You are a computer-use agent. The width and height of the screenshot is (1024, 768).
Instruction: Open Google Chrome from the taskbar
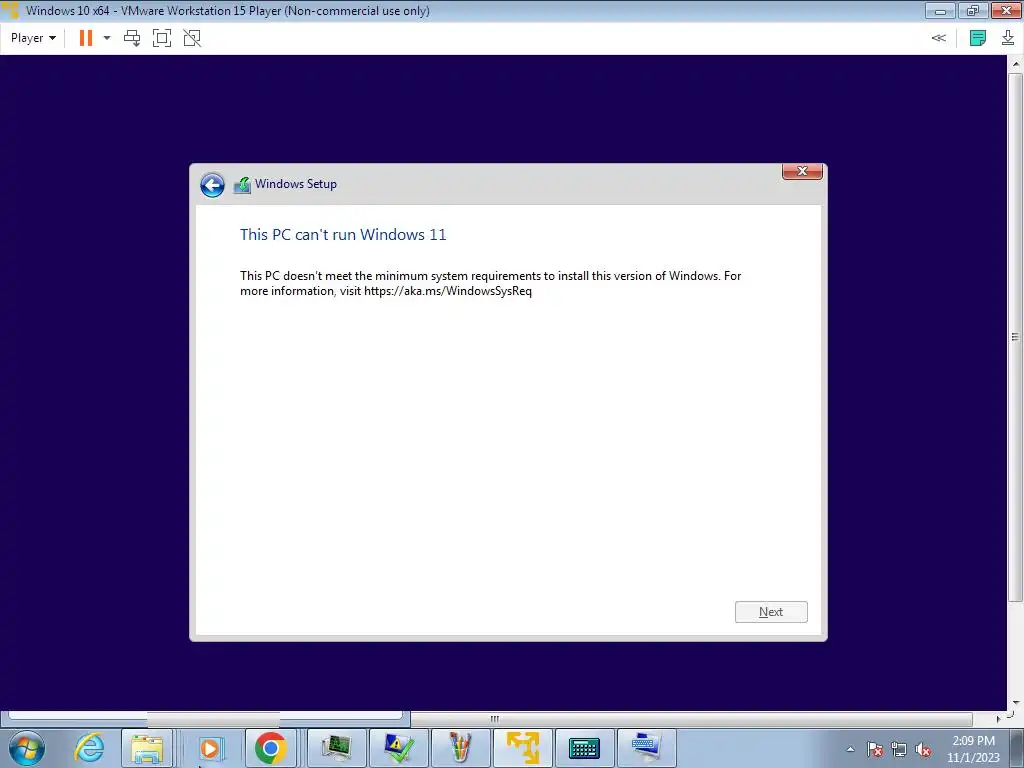coord(270,748)
